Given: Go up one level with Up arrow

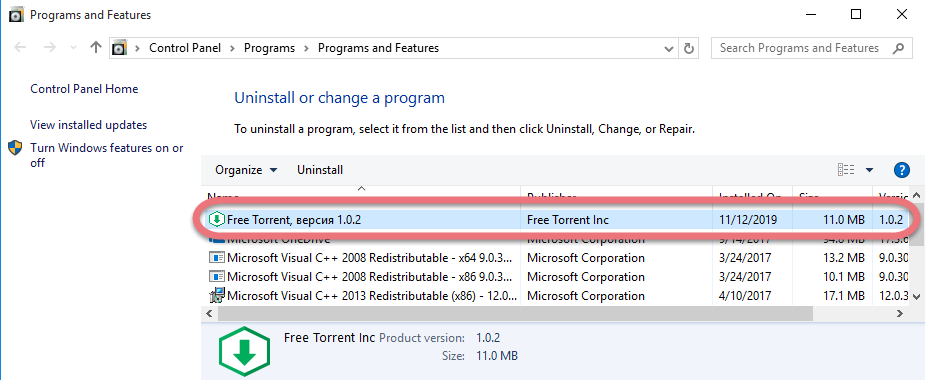Looking at the screenshot, I should click(x=96, y=48).
